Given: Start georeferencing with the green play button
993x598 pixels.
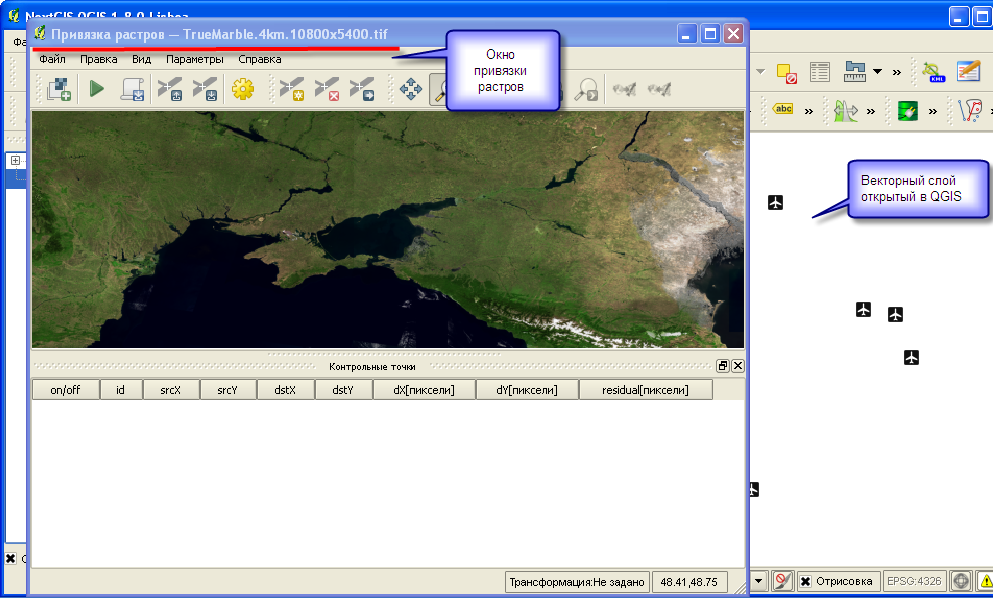Looking at the screenshot, I should [x=96, y=89].
